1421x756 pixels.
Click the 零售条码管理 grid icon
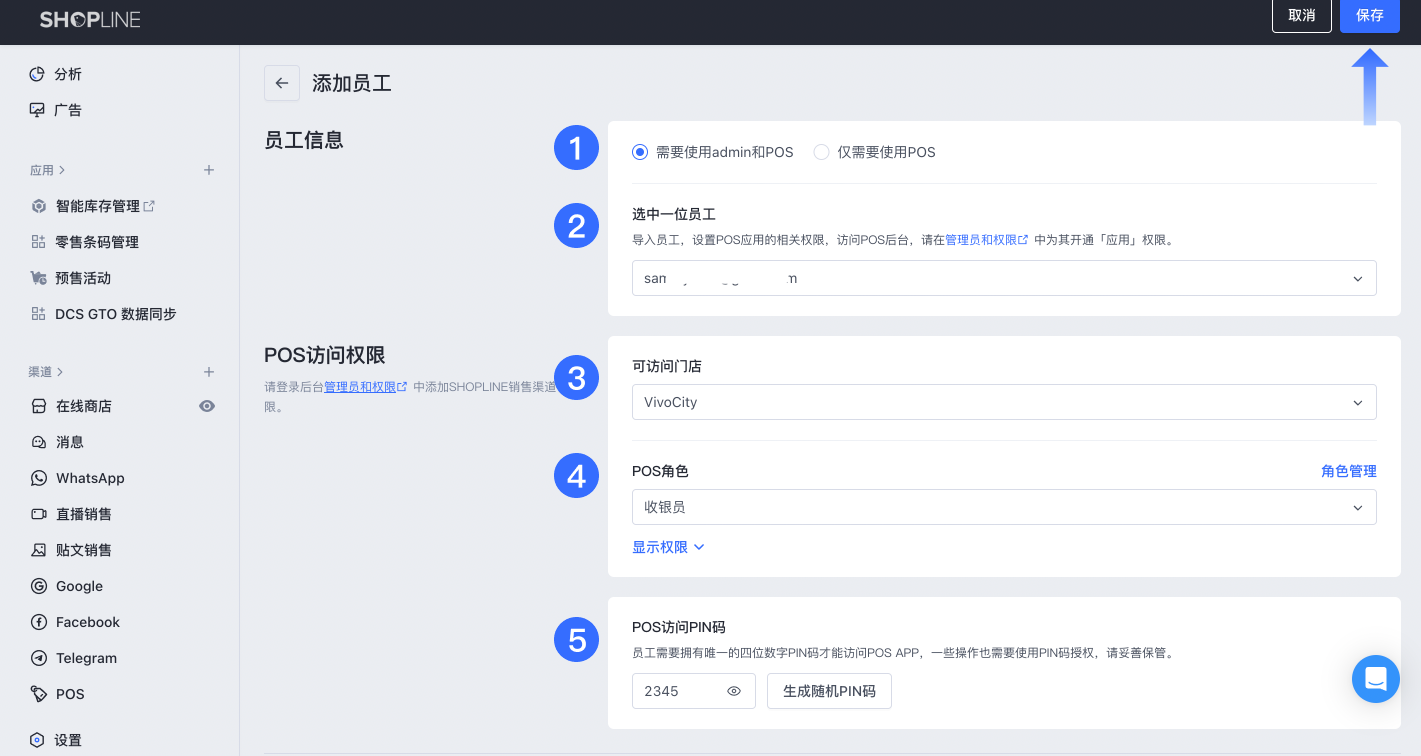click(x=39, y=242)
